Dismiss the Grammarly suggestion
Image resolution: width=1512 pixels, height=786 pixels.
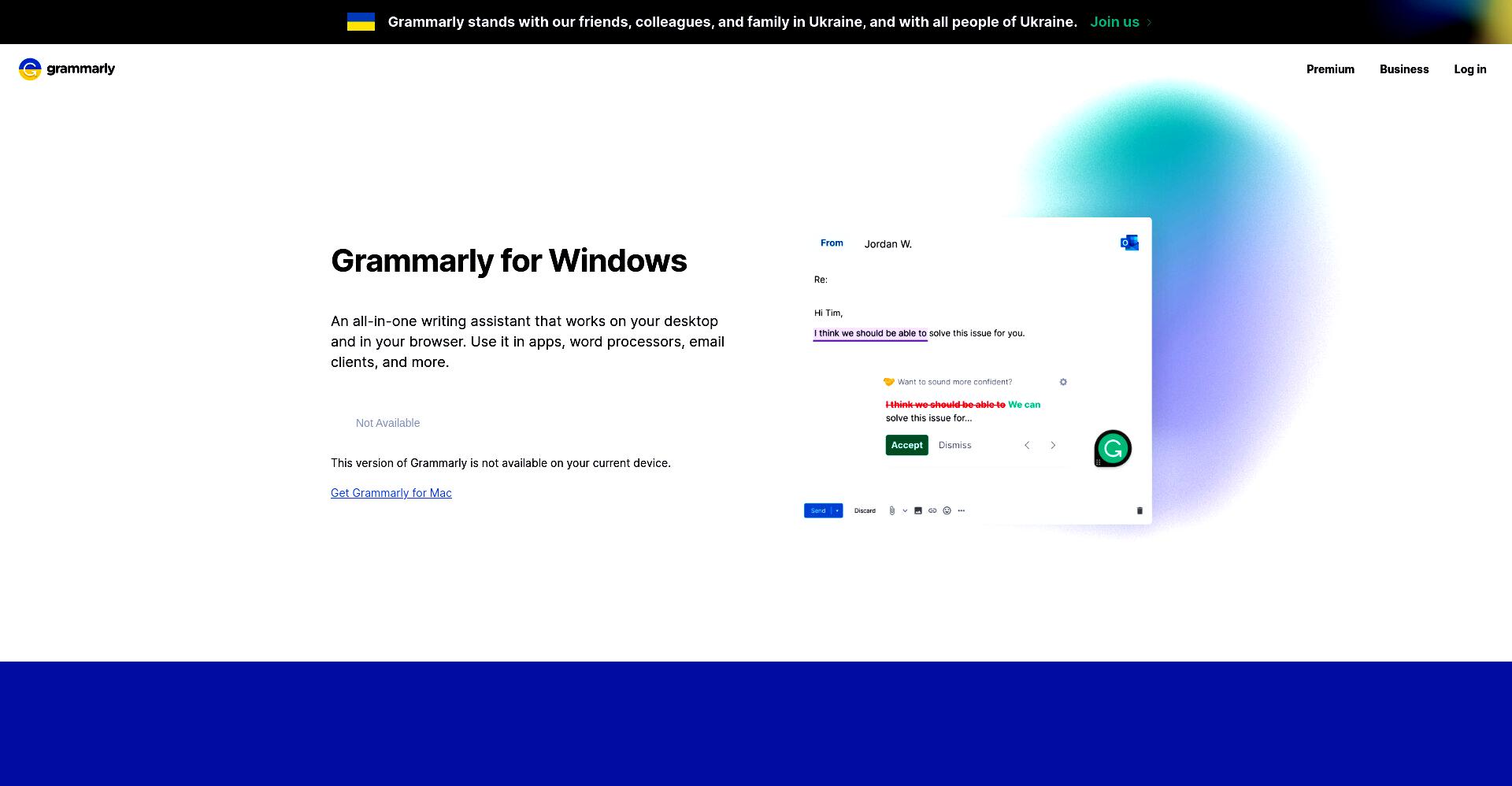click(x=954, y=445)
